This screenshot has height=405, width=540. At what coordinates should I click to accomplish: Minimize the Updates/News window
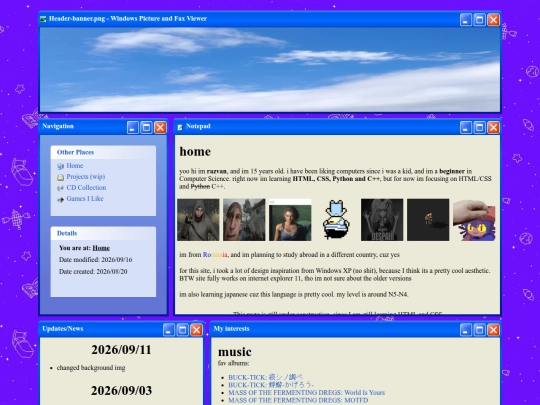169,330
